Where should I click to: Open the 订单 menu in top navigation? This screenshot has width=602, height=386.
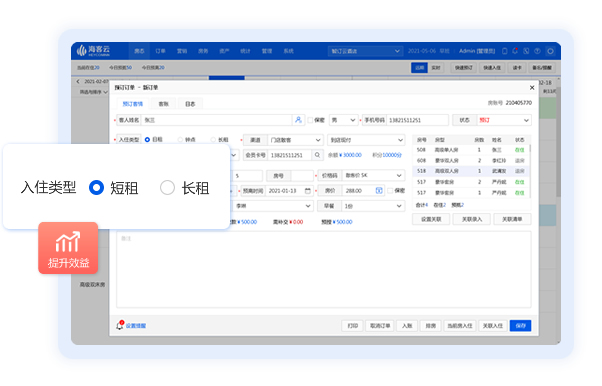[160, 51]
